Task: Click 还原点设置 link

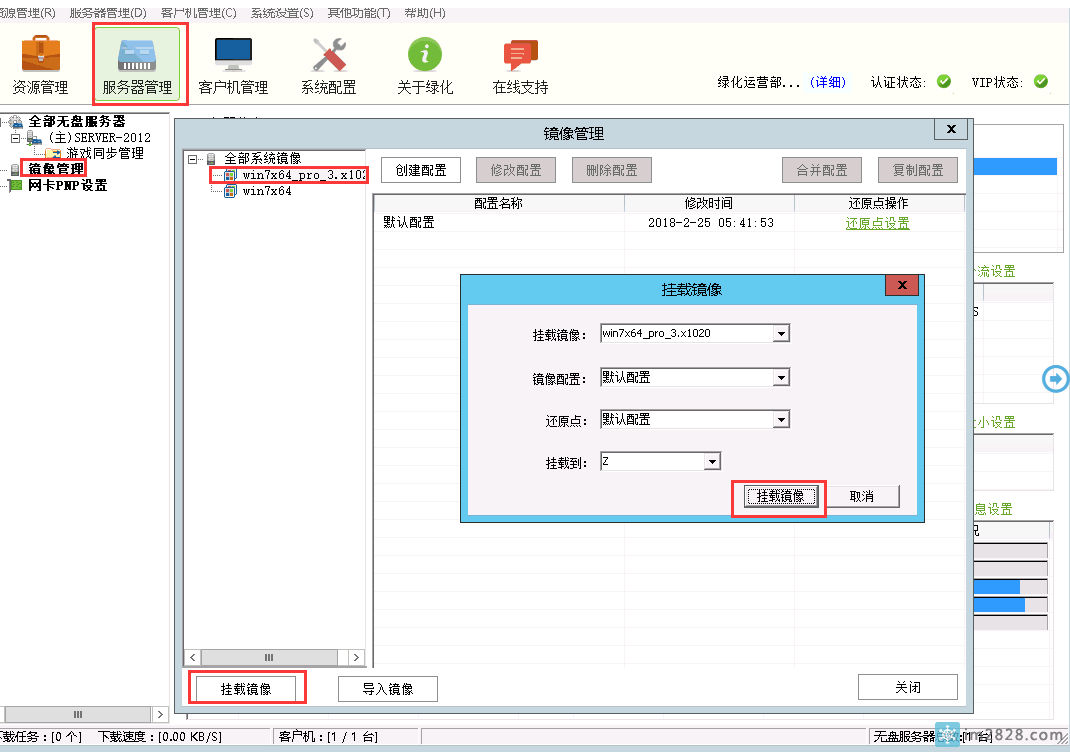Action: click(877, 223)
